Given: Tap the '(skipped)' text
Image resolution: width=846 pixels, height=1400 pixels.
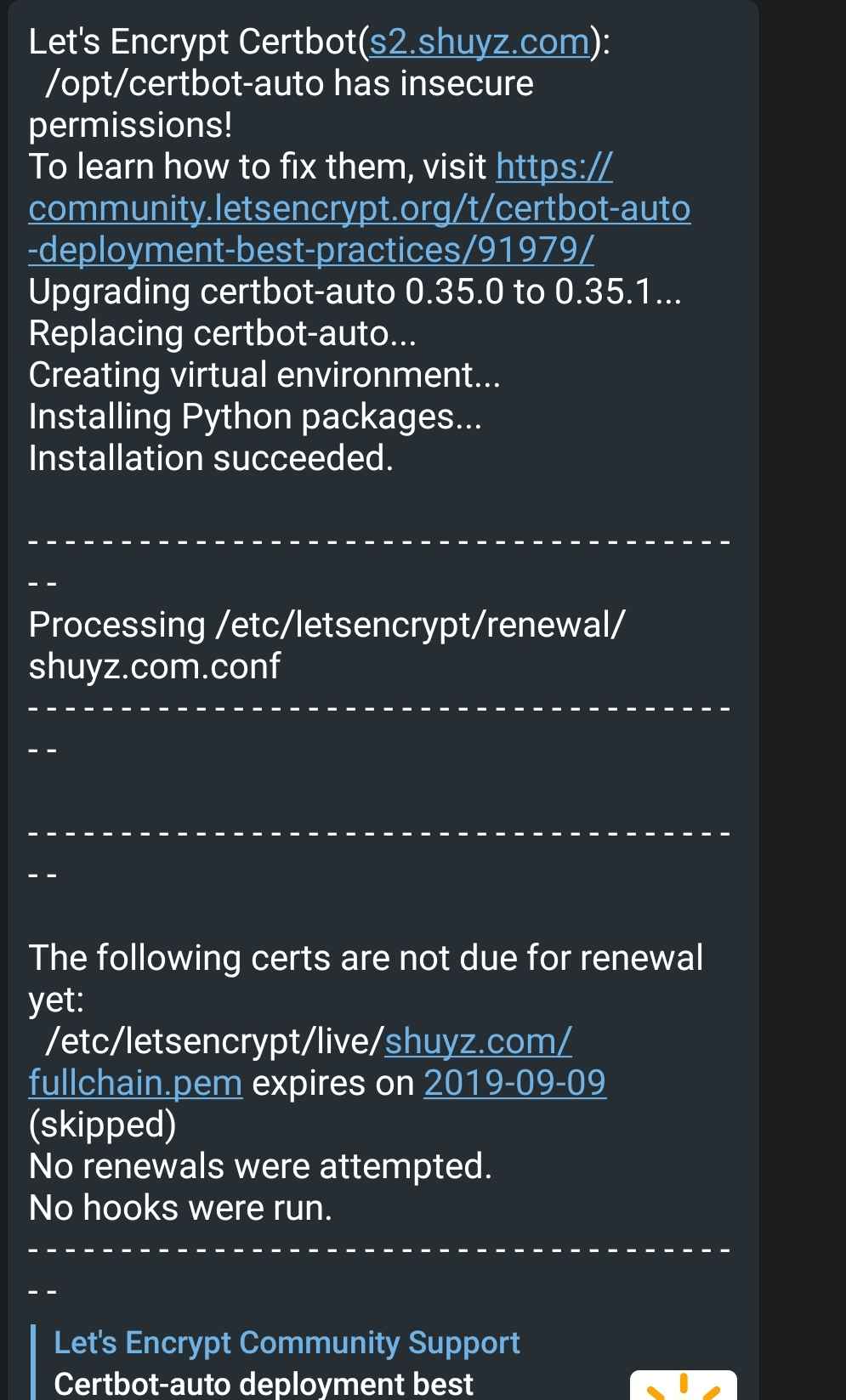Looking at the screenshot, I should click(x=102, y=1125).
